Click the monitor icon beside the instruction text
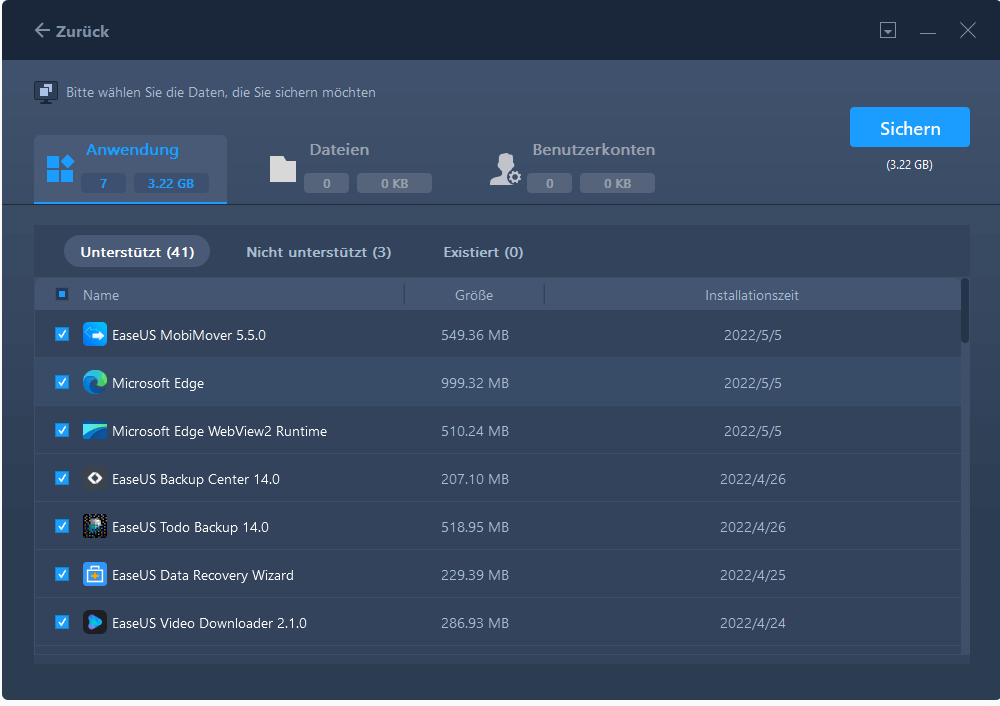This screenshot has height=706, width=1000. (x=45, y=92)
